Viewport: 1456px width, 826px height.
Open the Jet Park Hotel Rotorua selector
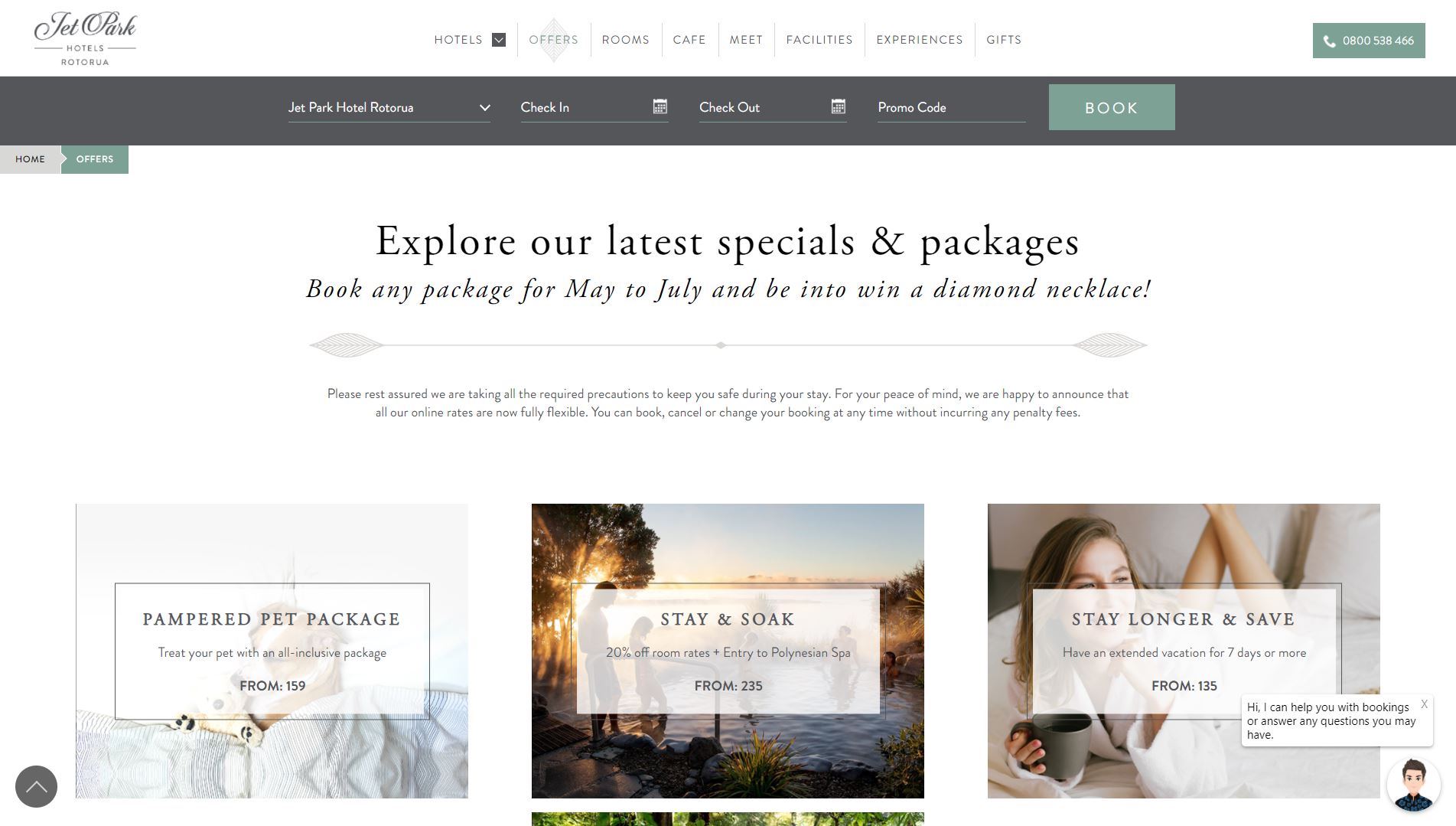(x=389, y=107)
